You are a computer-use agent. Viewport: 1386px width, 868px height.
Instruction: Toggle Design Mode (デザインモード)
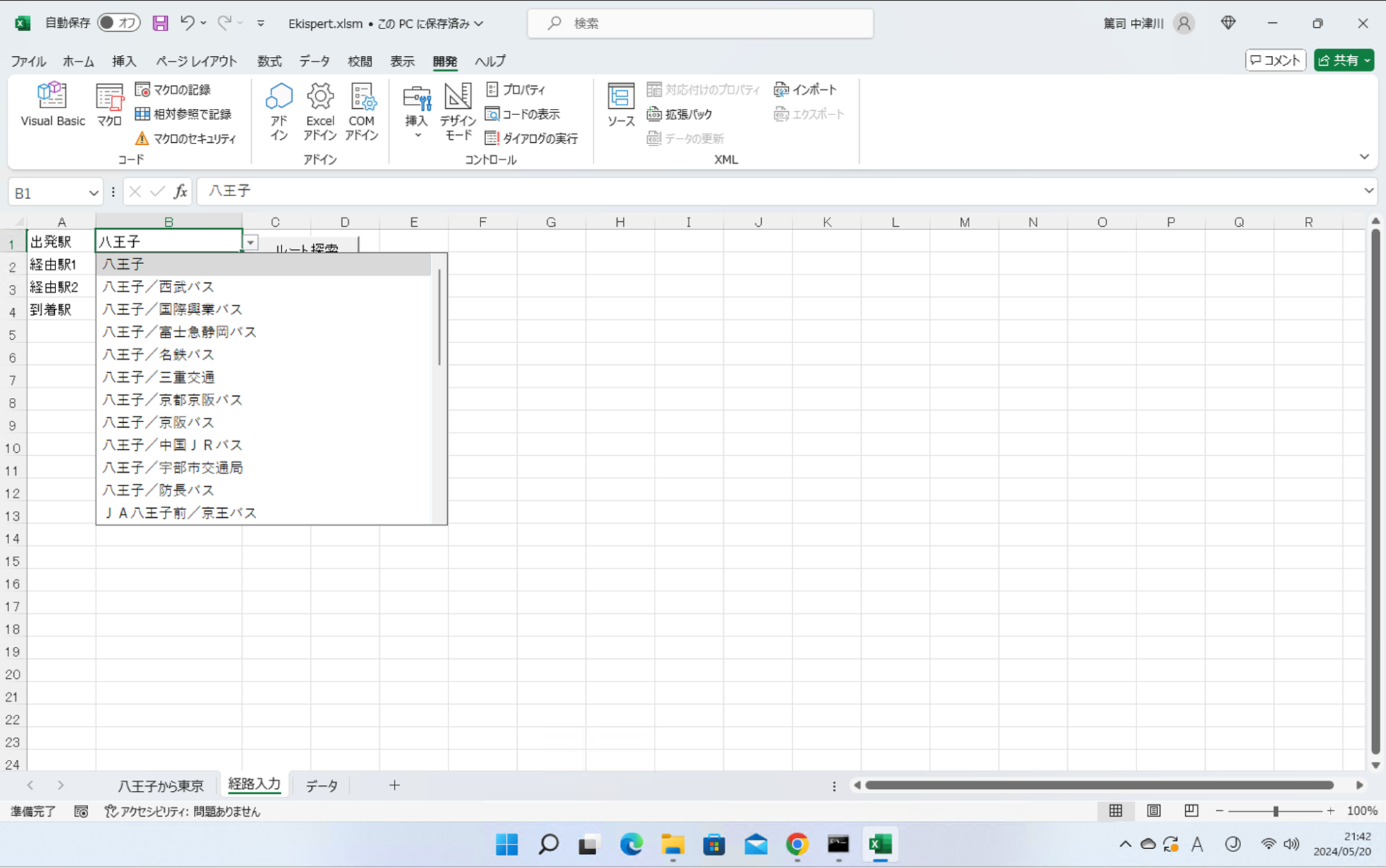coord(458,111)
